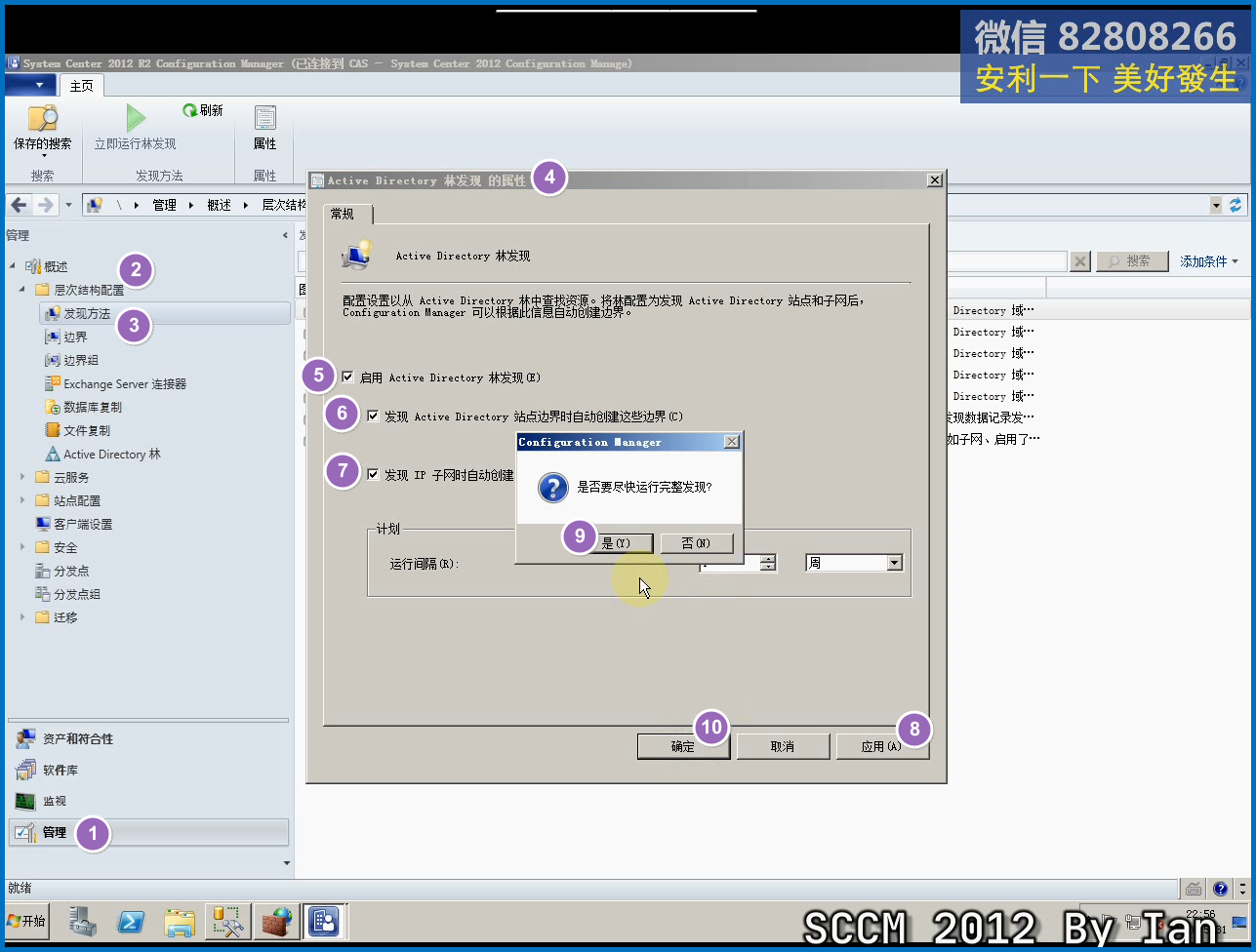Decrease the 运行间隔 spinner value
The image size is (1256, 952).
(x=768, y=567)
